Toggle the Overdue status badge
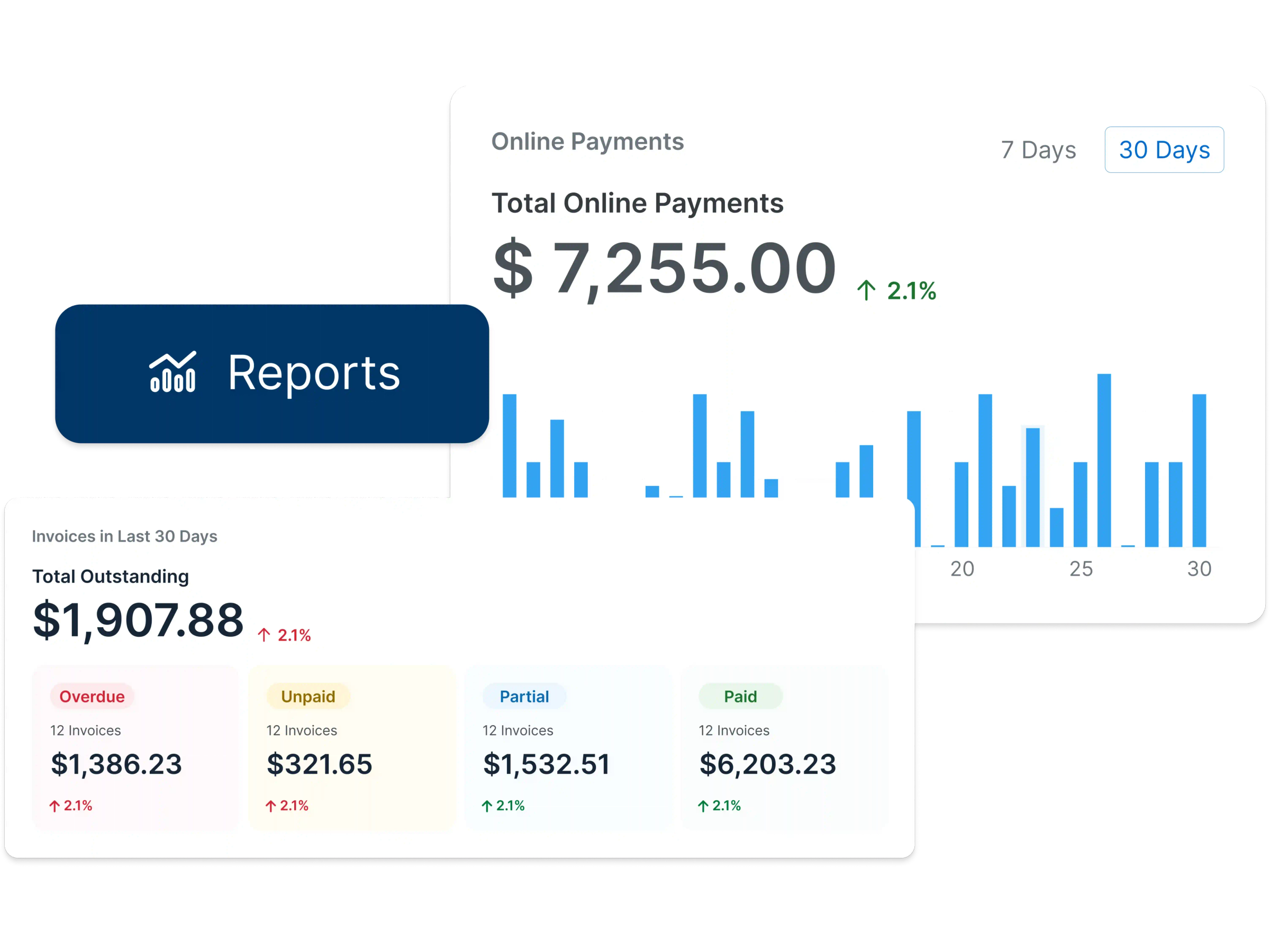This screenshot has width=1270, height=952. (x=93, y=697)
